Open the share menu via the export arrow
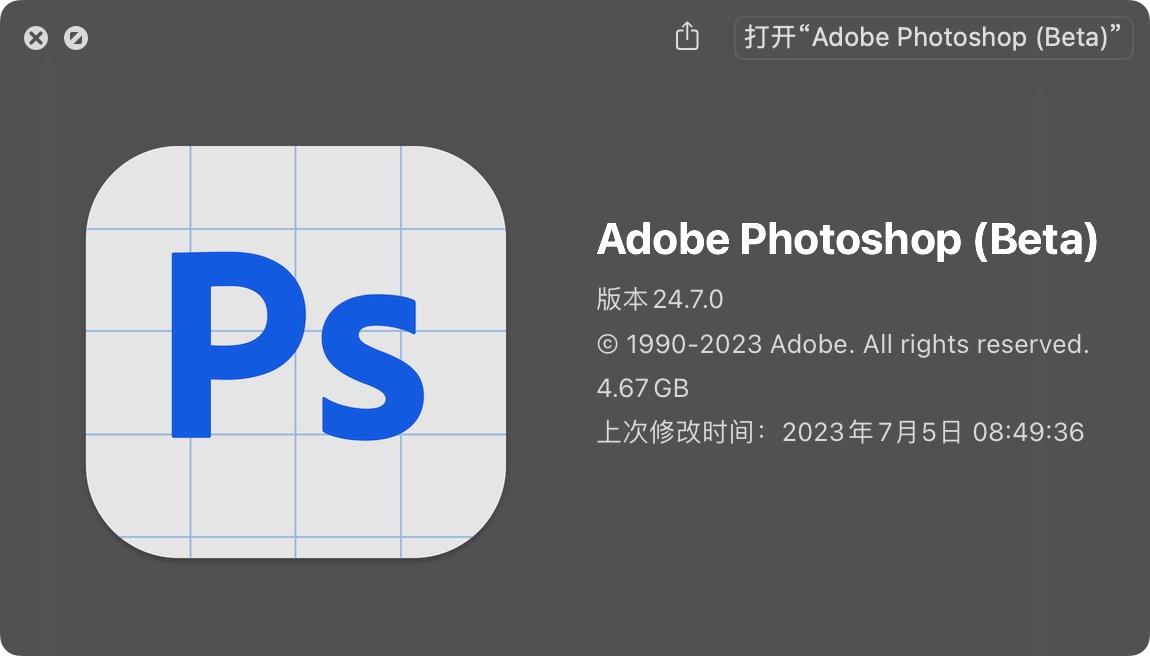The width and height of the screenshot is (1150, 656). pos(686,36)
